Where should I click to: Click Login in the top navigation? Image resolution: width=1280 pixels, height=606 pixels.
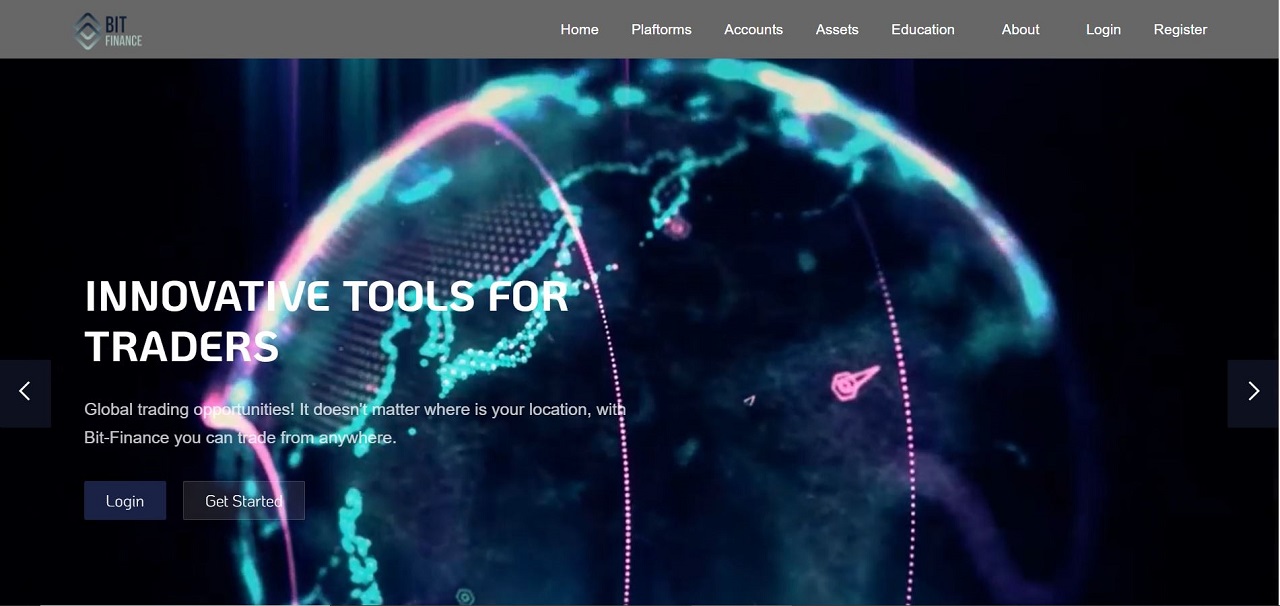coord(1103,30)
